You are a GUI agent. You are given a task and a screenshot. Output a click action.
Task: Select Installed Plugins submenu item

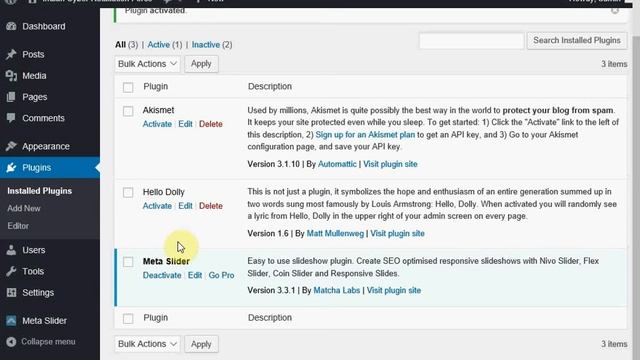(40, 191)
